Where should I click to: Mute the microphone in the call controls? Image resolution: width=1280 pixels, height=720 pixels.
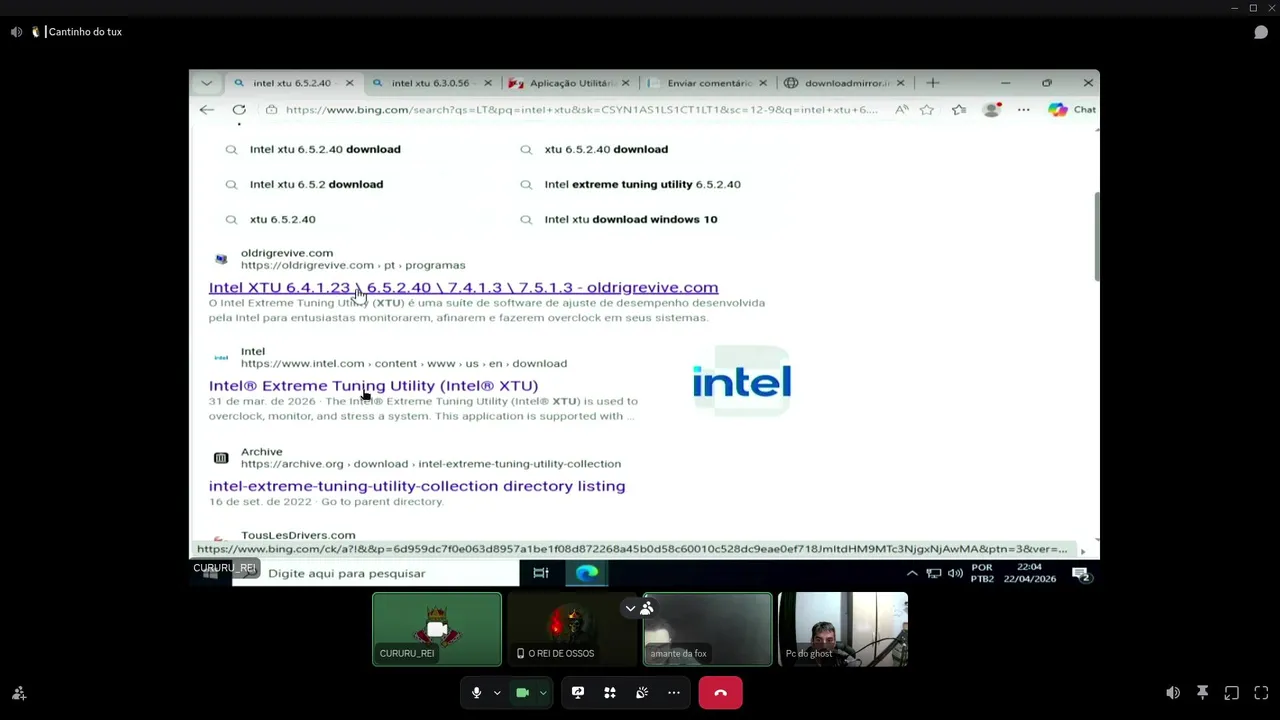pyautogui.click(x=476, y=693)
